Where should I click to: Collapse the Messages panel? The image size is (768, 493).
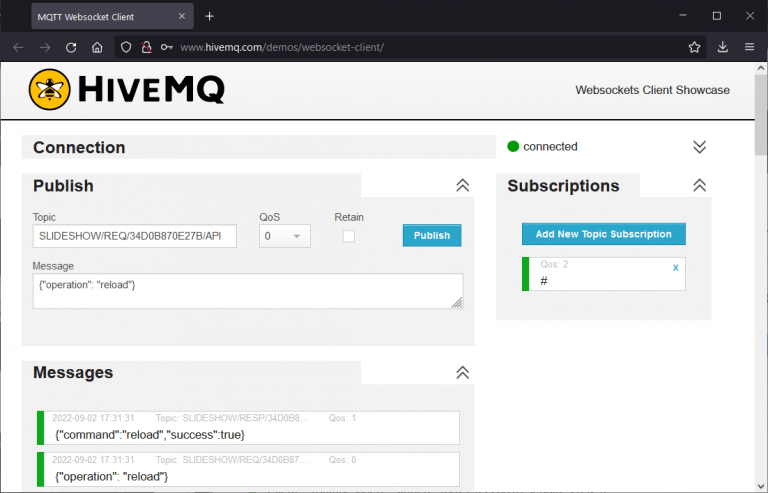click(462, 372)
